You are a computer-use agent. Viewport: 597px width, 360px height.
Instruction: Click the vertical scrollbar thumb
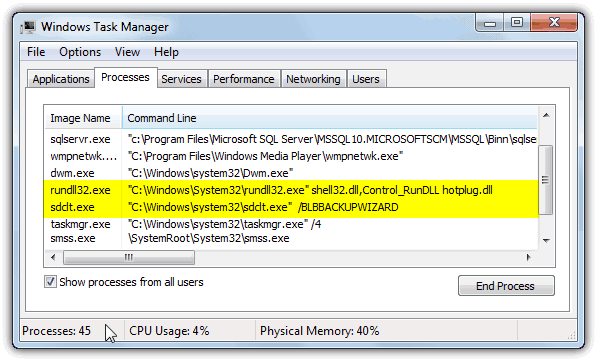click(x=546, y=180)
